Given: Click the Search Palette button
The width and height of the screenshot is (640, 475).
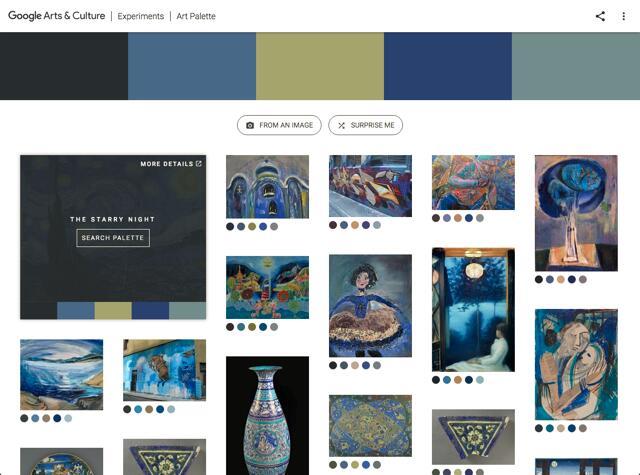Looking at the screenshot, I should (113, 238).
